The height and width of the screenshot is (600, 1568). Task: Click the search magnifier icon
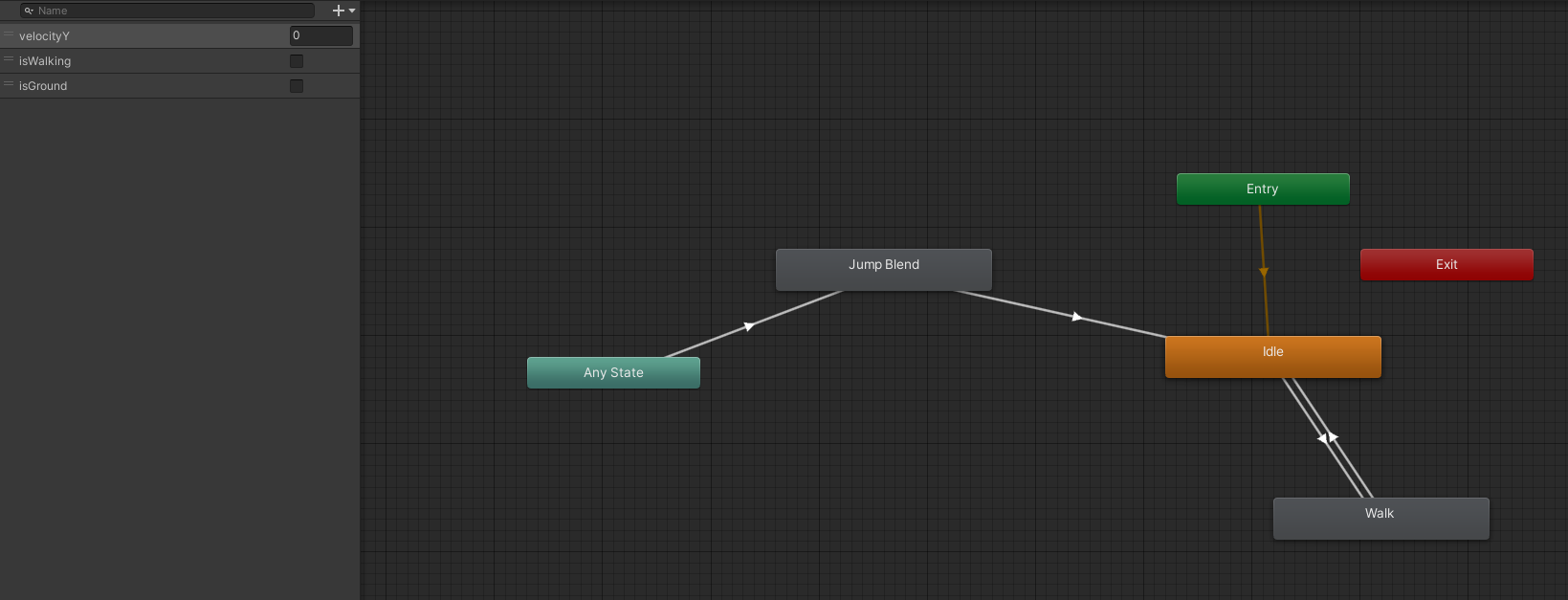(x=29, y=11)
